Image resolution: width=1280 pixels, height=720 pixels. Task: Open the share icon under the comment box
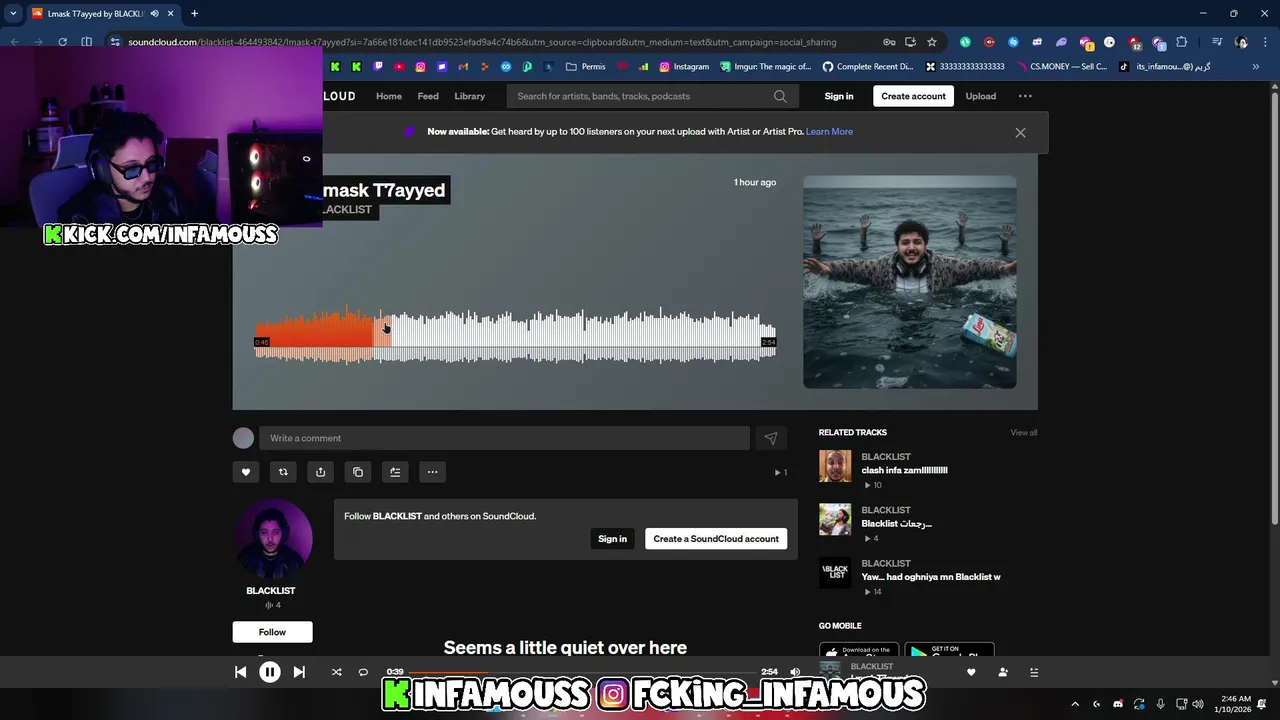tap(320, 472)
